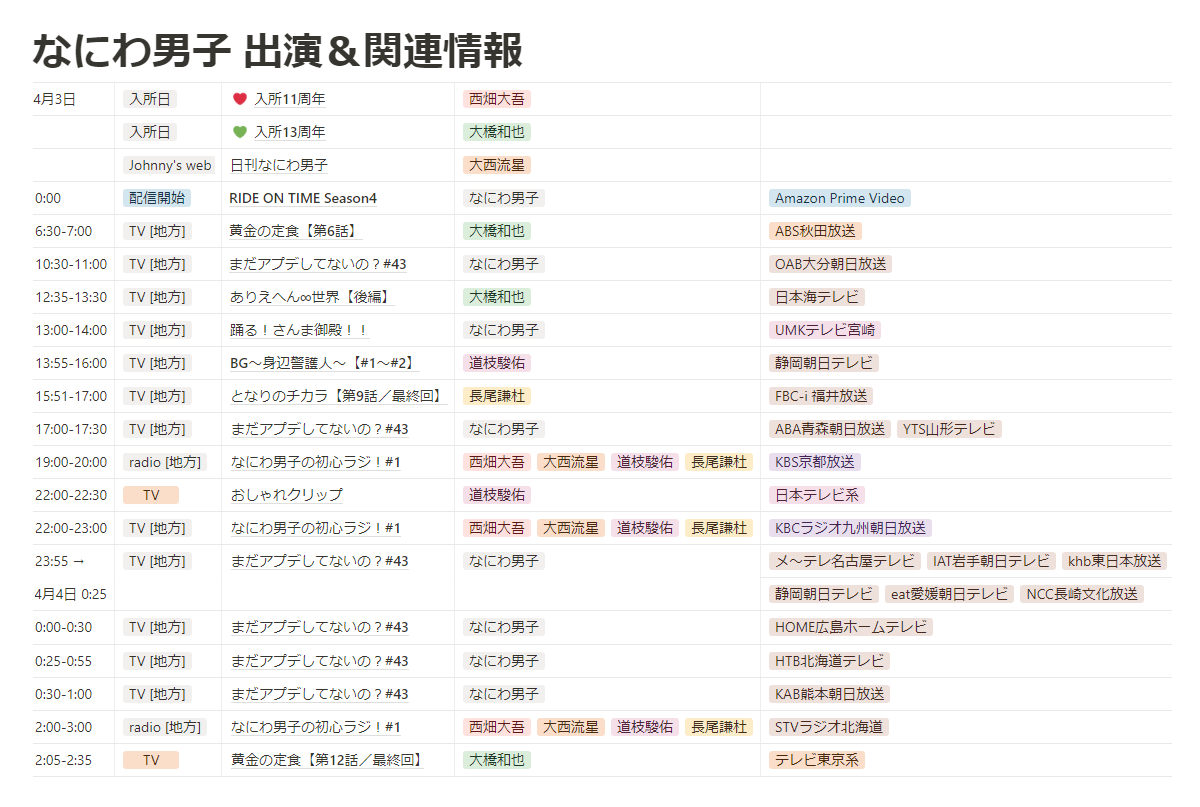Open 黄金の定食【第6話】 entry

[x=294, y=231]
